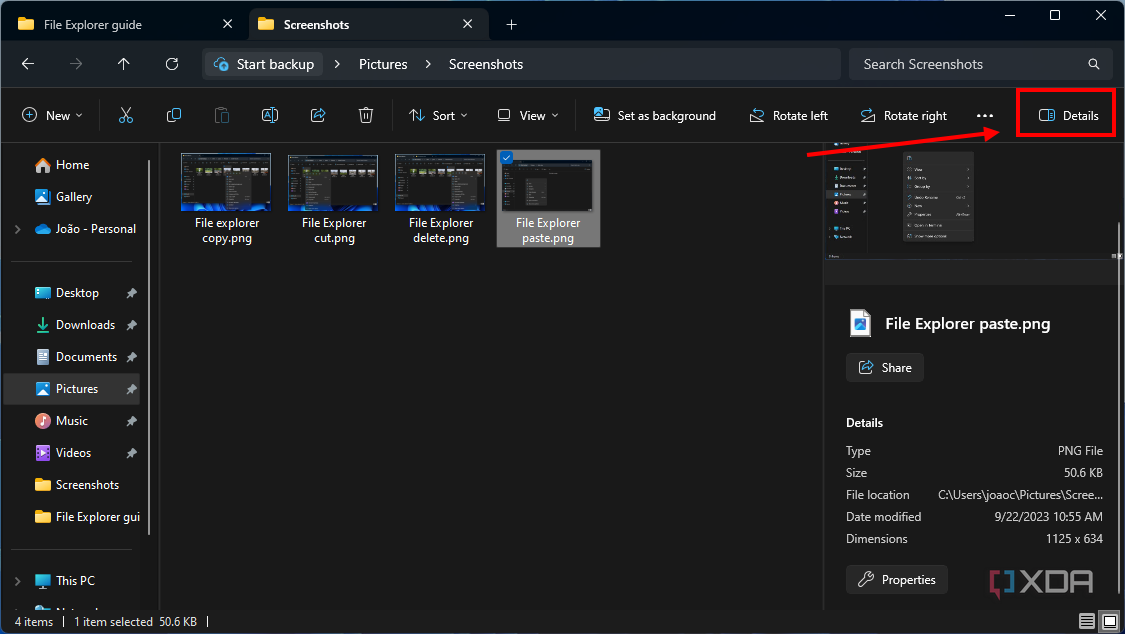Screen dimensions: 1125x634
Task: Rotate the image right
Action: pyautogui.click(x=903, y=115)
